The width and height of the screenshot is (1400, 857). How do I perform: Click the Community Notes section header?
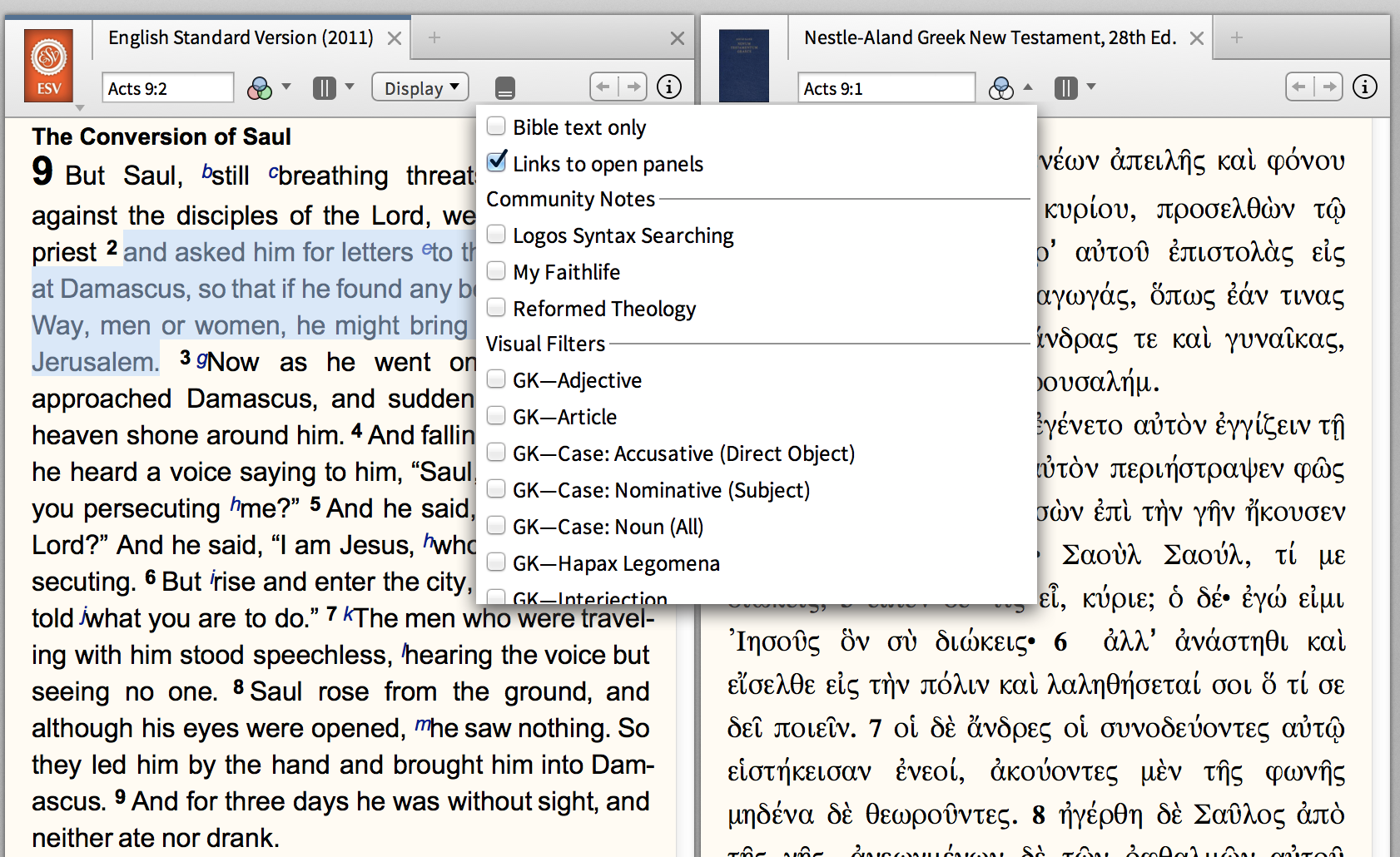(571, 200)
